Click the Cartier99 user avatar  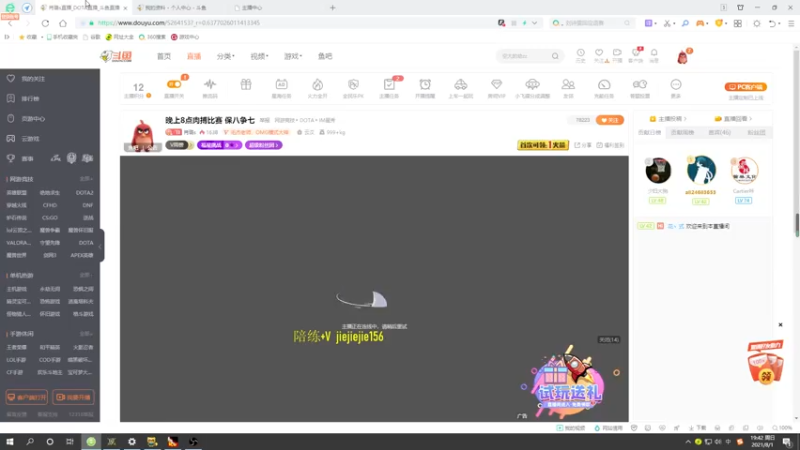coord(744,170)
